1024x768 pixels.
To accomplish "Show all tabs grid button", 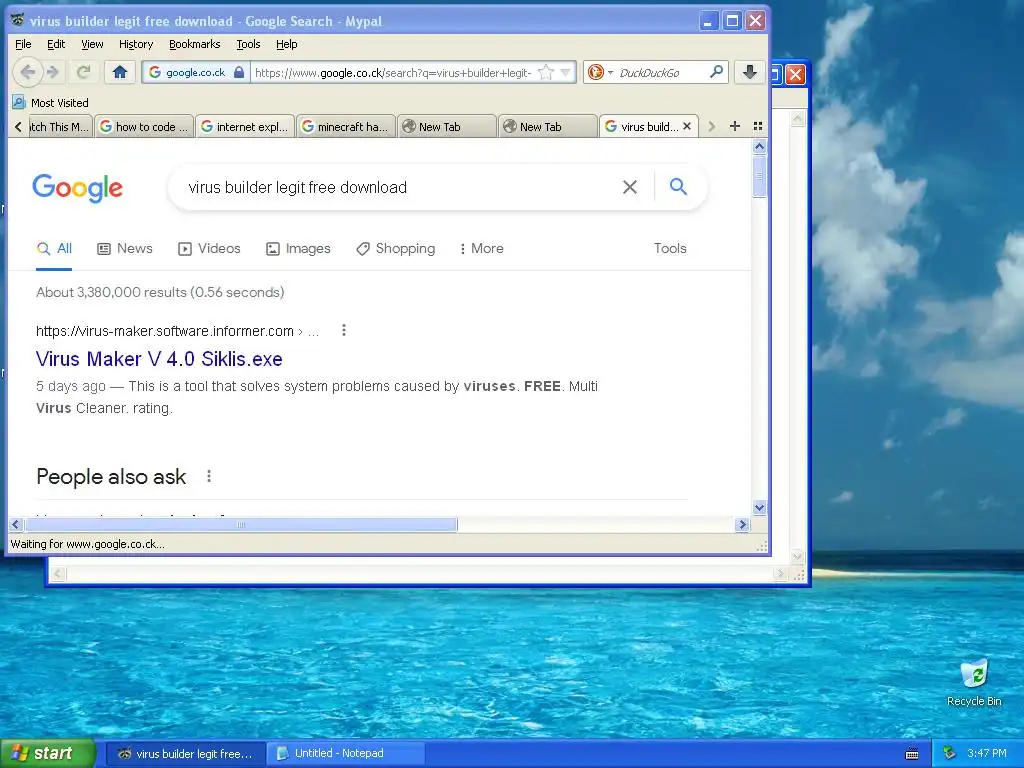I will click(x=758, y=126).
